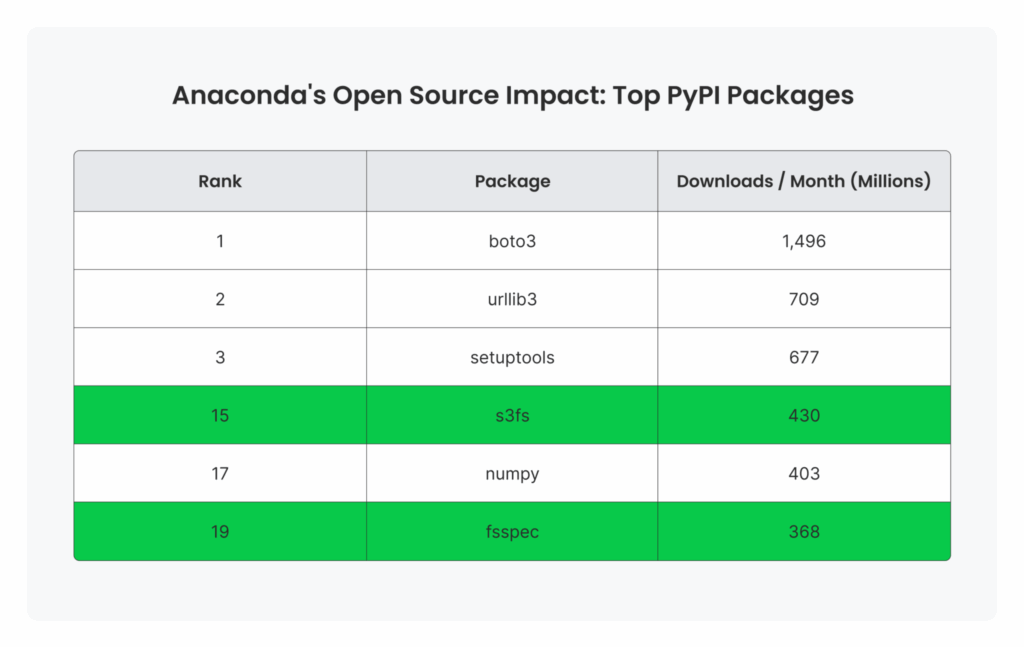
Task: Click the Rank column header
Action: point(220,181)
